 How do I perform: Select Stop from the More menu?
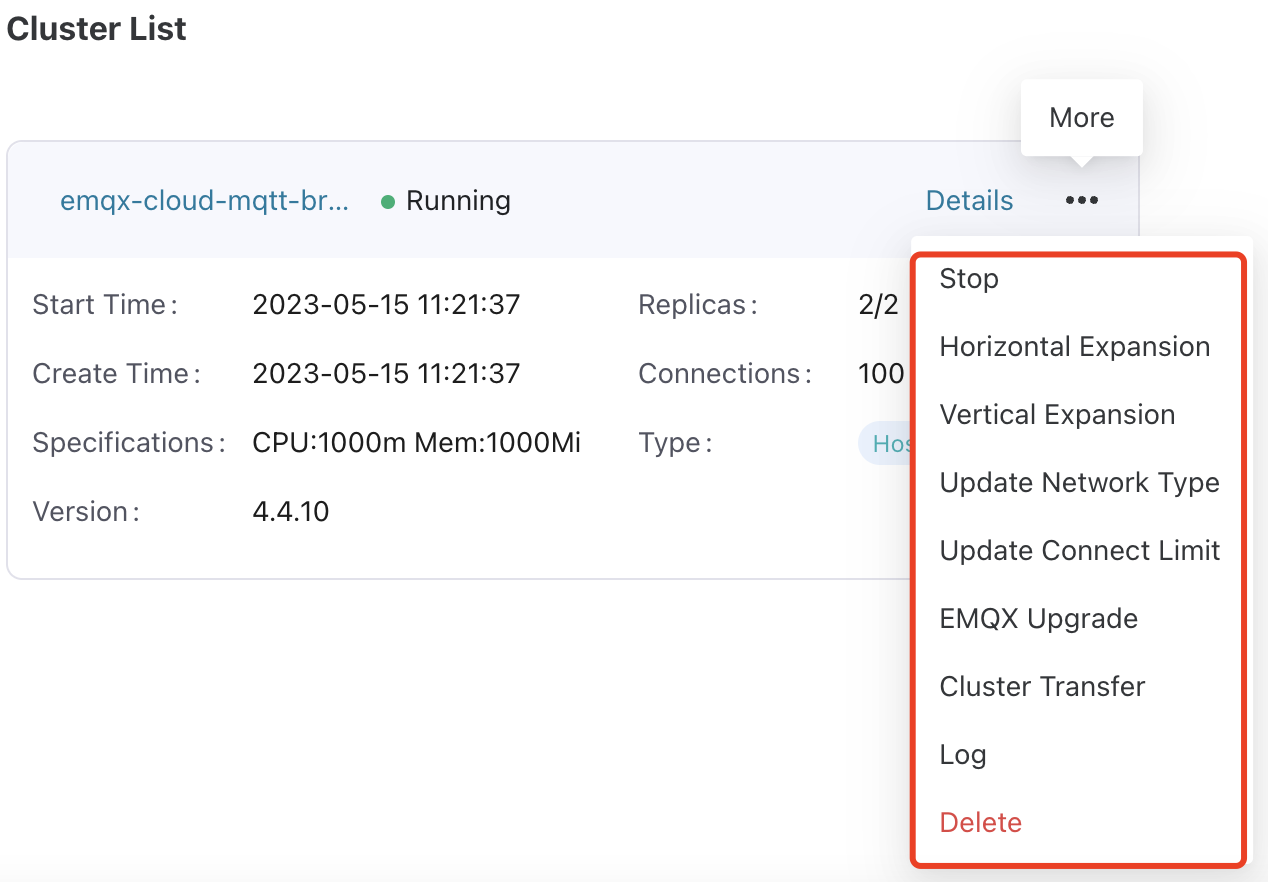(x=969, y=279)
